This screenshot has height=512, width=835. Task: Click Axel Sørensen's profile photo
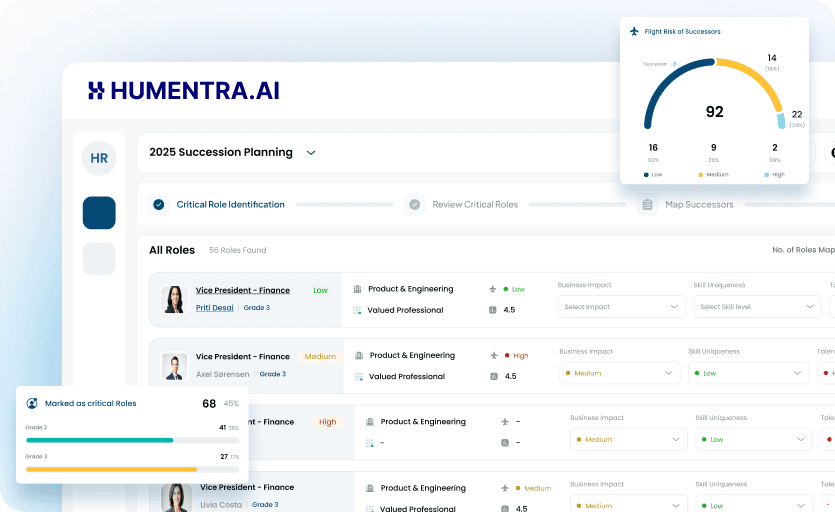tap(175, 367)
